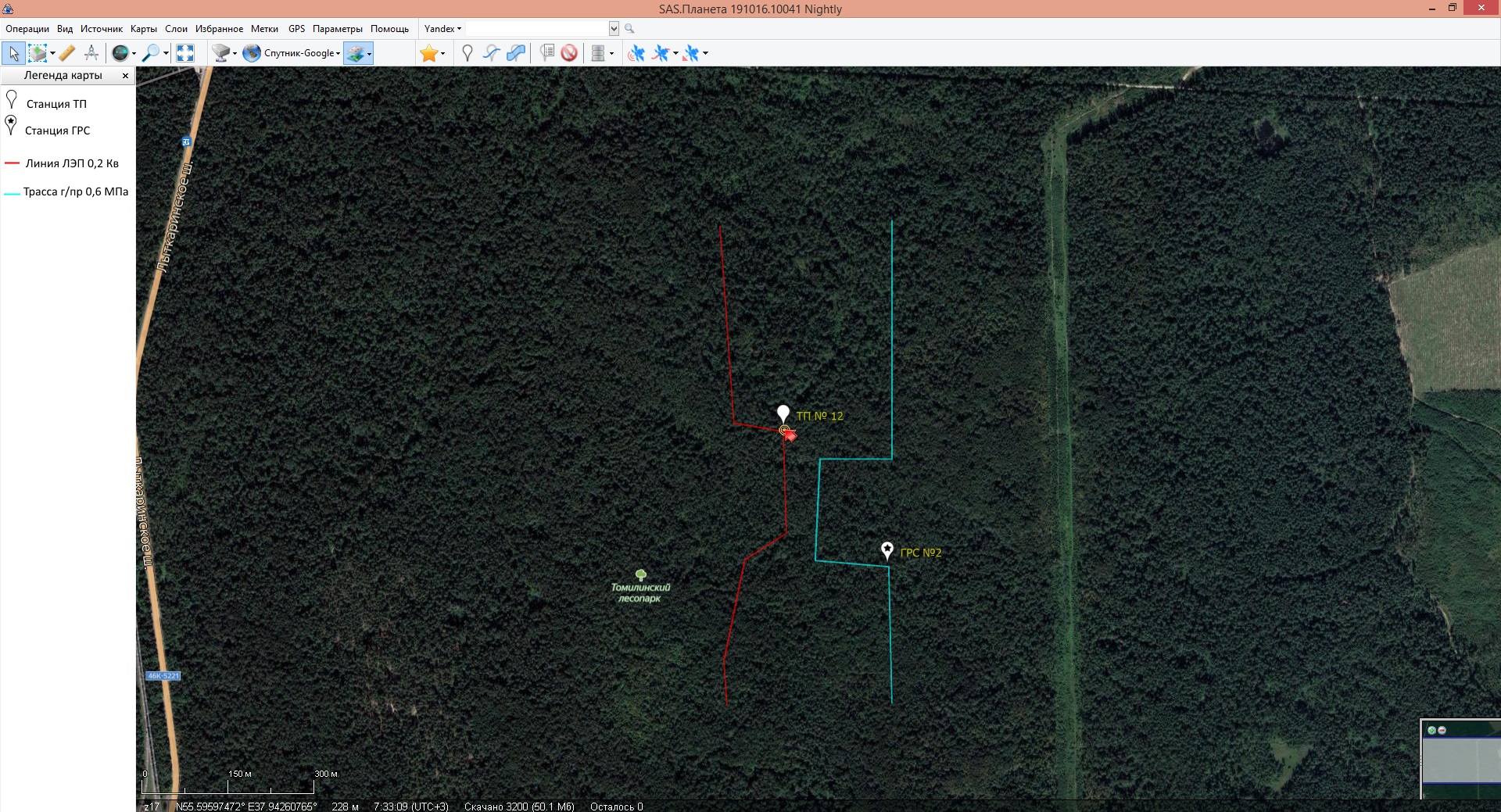
Task: Select the ruler distance measurement tool
Action: (67, 53)
